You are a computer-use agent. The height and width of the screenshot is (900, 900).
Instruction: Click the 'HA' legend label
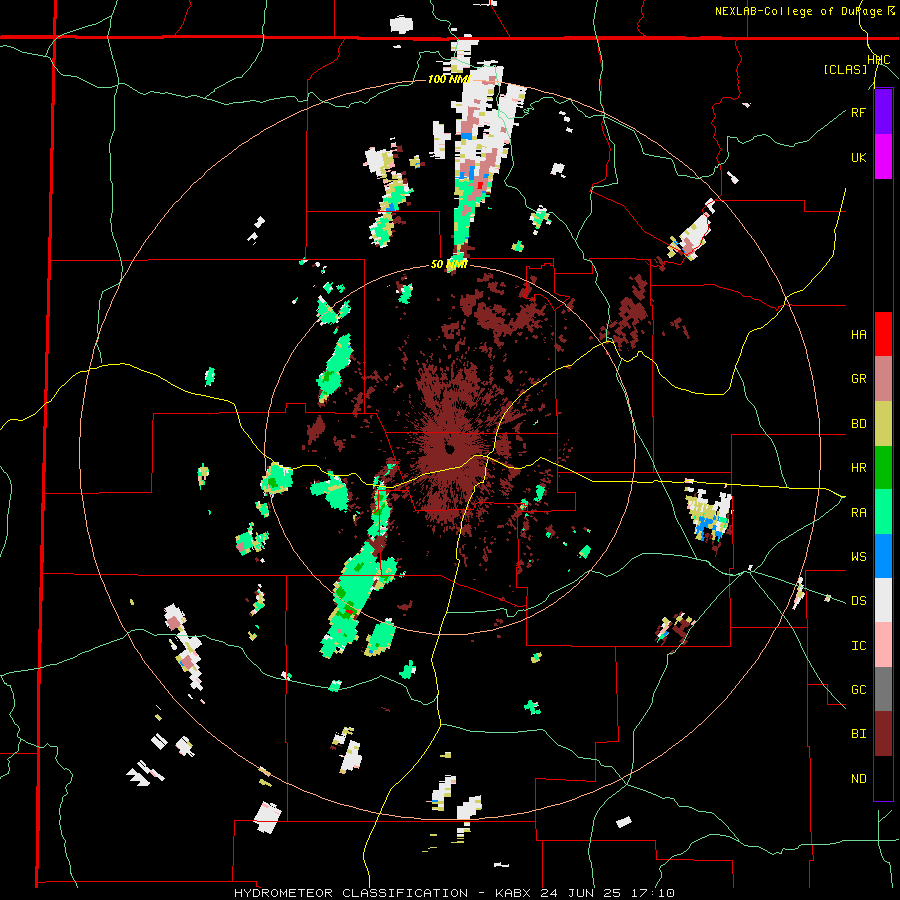[858, 334]
